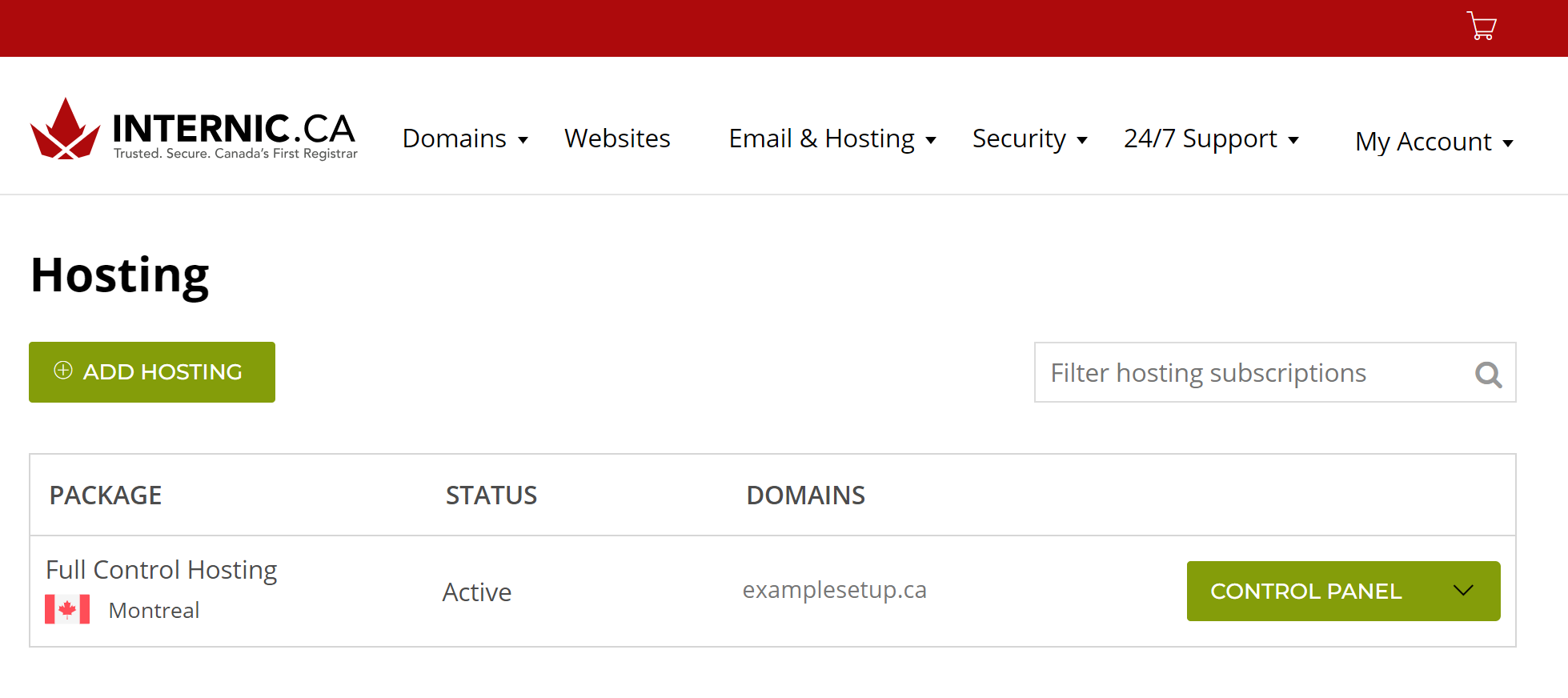The image size is (1568, 698).
Task: Click the search magnifier icon
Action: click(x=1488, y=374)
